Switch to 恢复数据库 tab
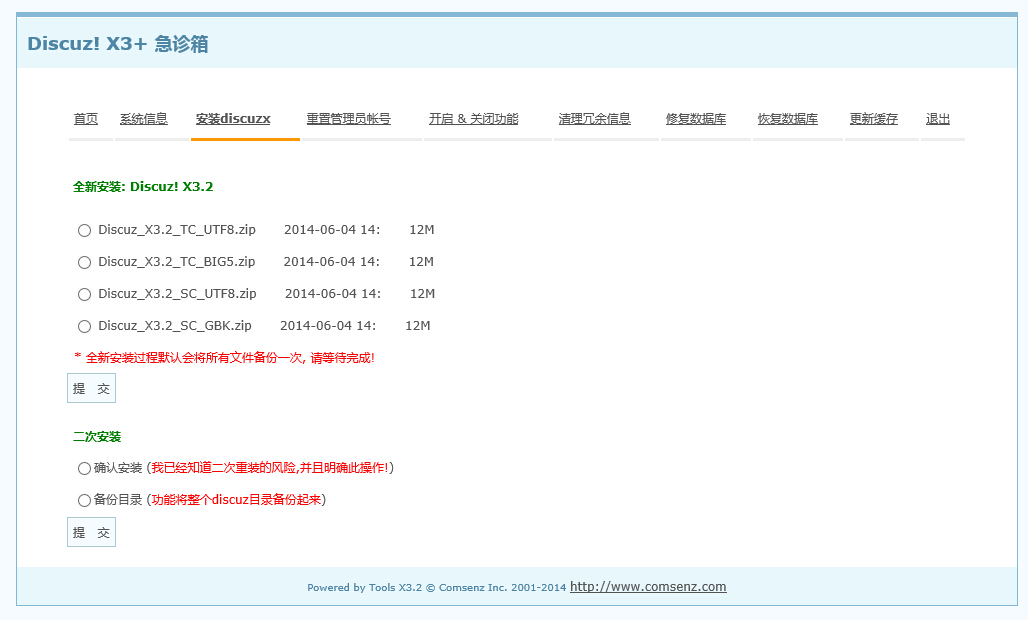The image size is (1028, 620). (x=787, y=119)
